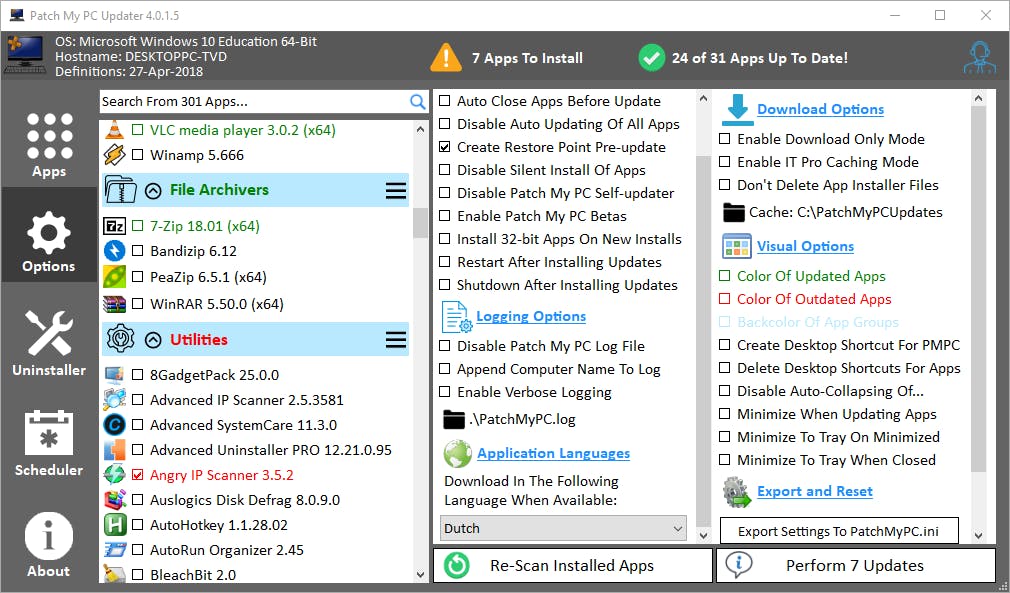Click right options panel scroll up arrow
The image size is (1010, 593).
coord(979,99)
